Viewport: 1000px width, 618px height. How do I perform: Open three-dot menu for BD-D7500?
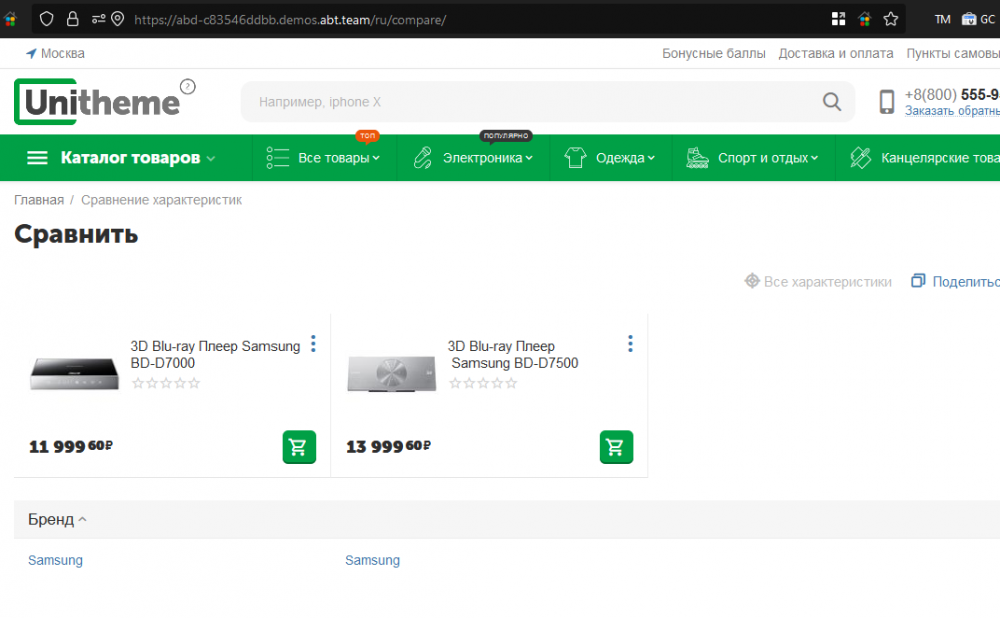coord(630,344)
